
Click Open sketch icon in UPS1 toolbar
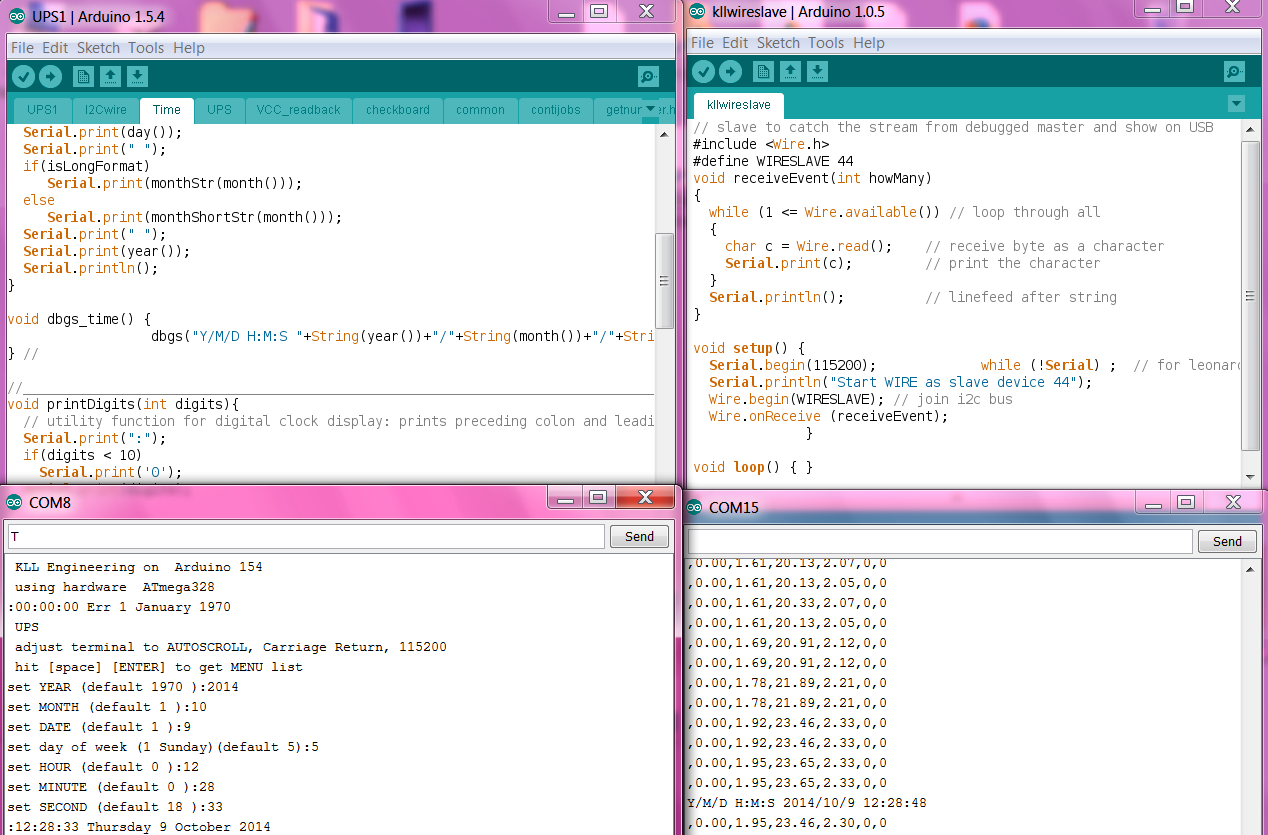(x=110, y=77)
